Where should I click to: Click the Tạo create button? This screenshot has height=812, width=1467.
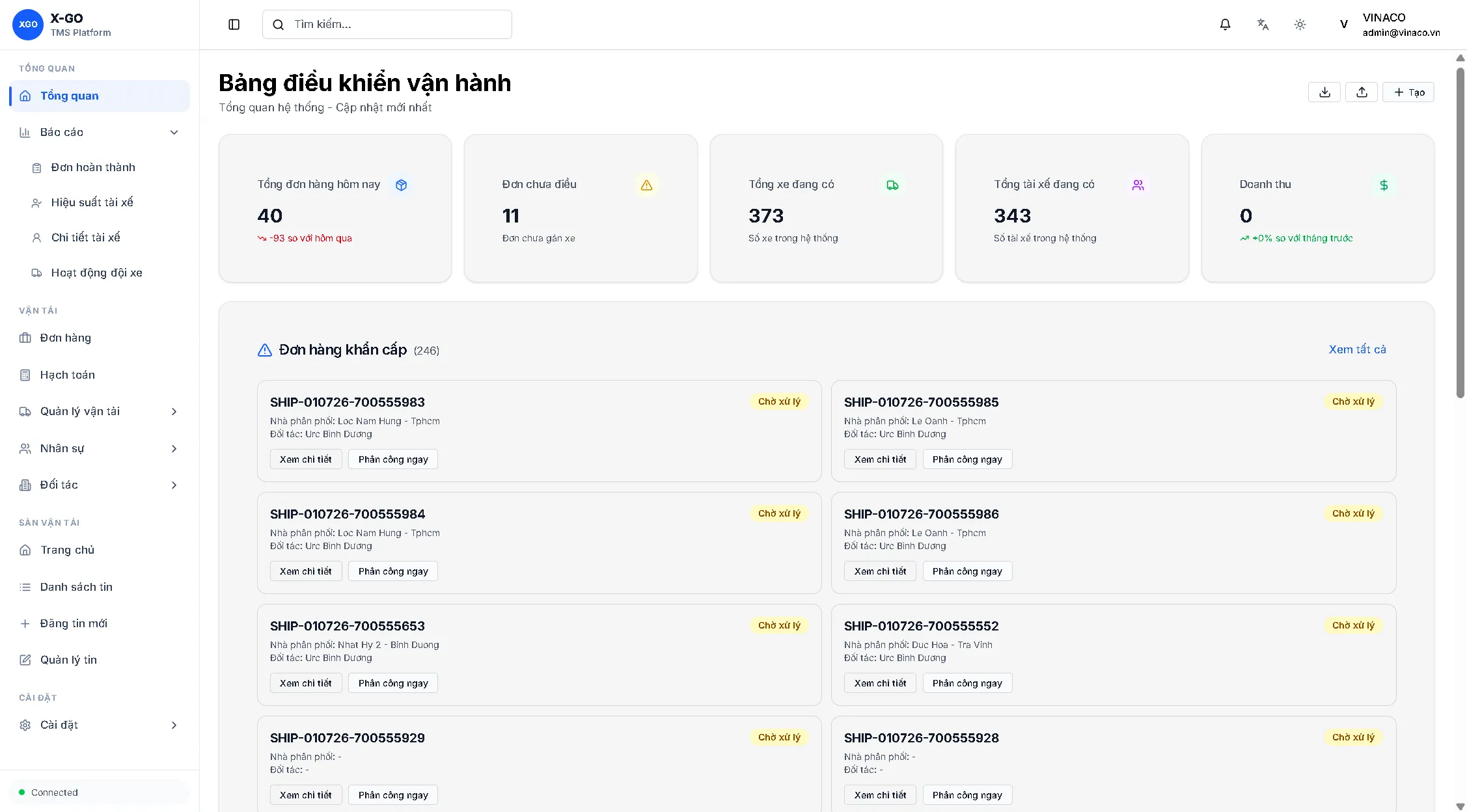pos(1408,92)
